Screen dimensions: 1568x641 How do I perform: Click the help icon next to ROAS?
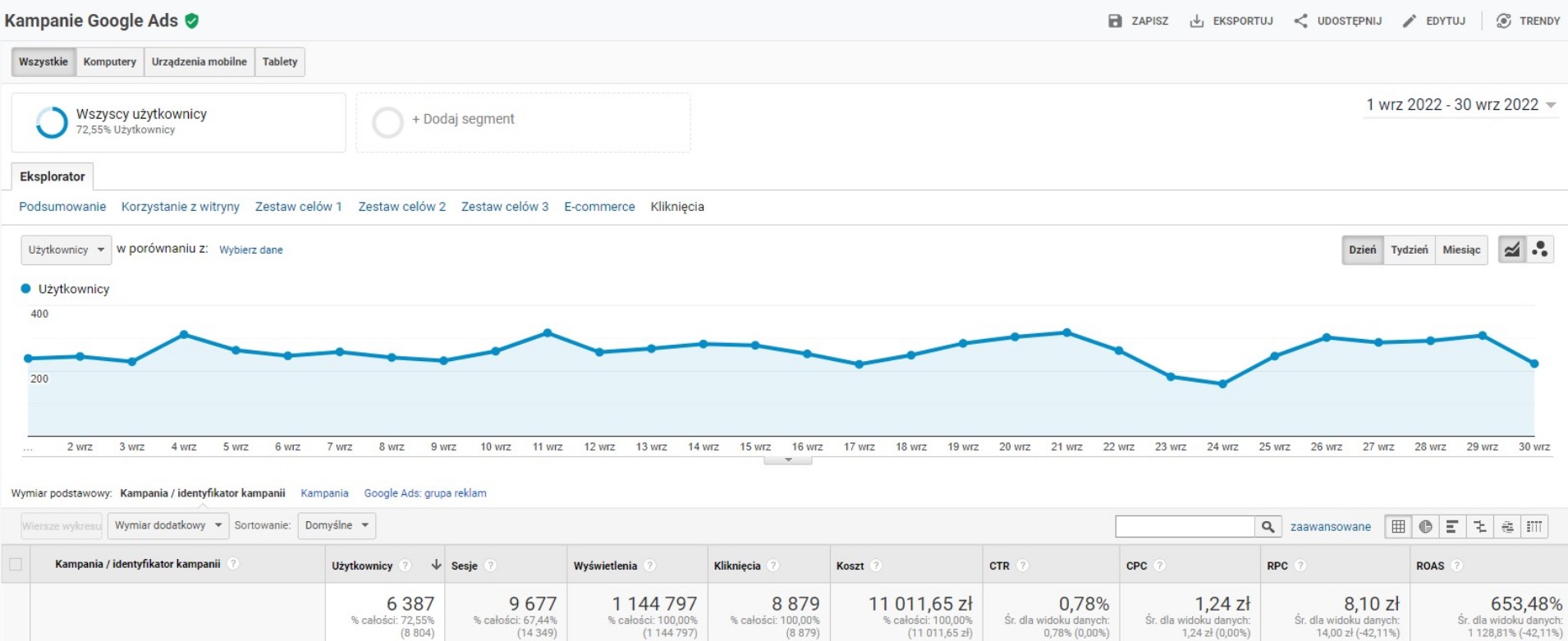click(x=1456, y=565)
